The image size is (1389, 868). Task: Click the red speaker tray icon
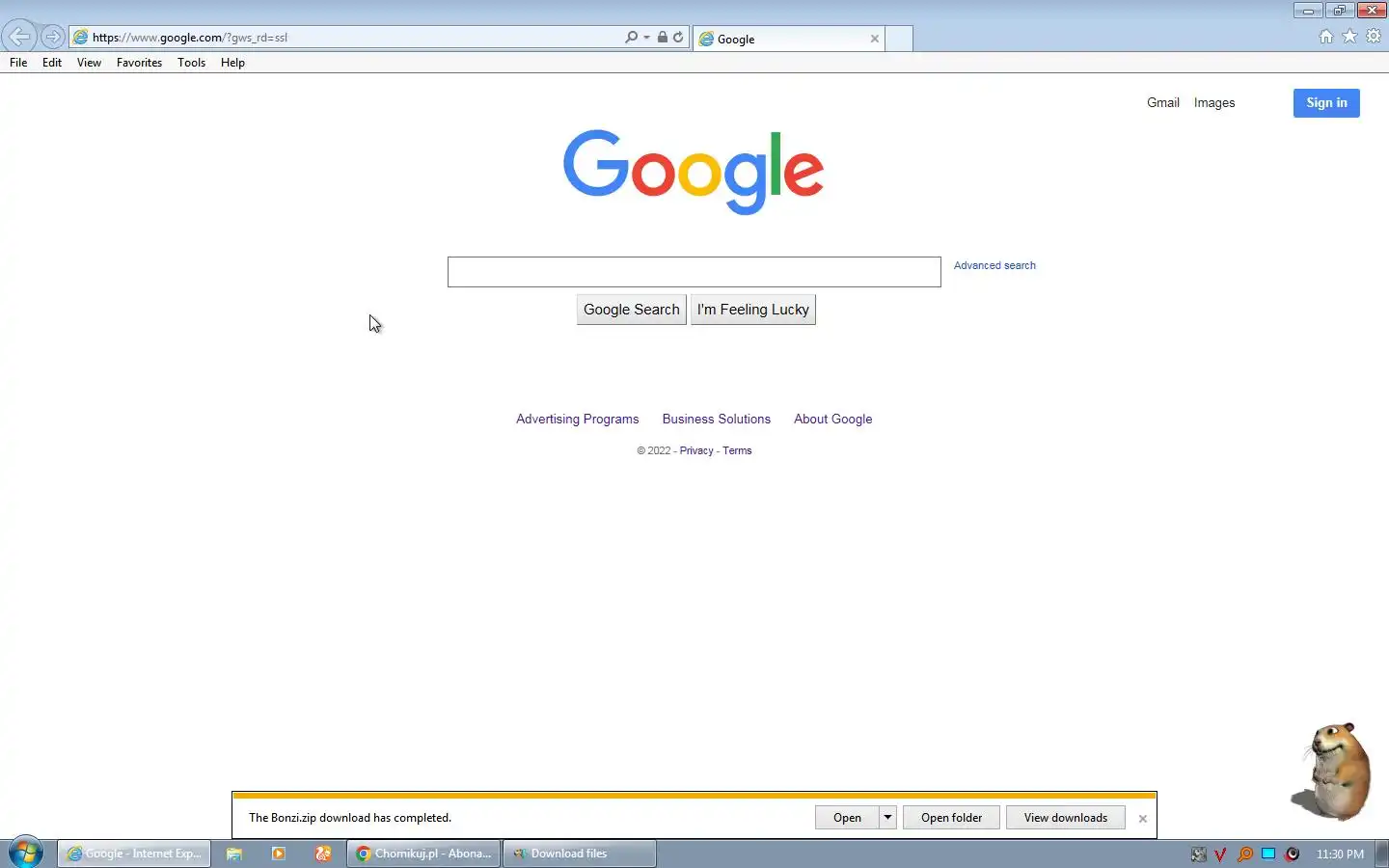pos(1293,854)
